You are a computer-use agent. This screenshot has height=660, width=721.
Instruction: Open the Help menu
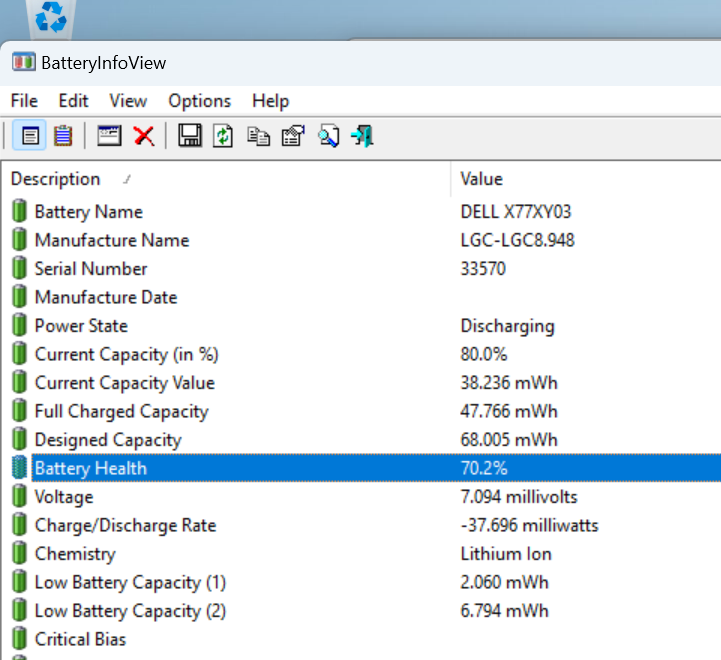point(271,101)
